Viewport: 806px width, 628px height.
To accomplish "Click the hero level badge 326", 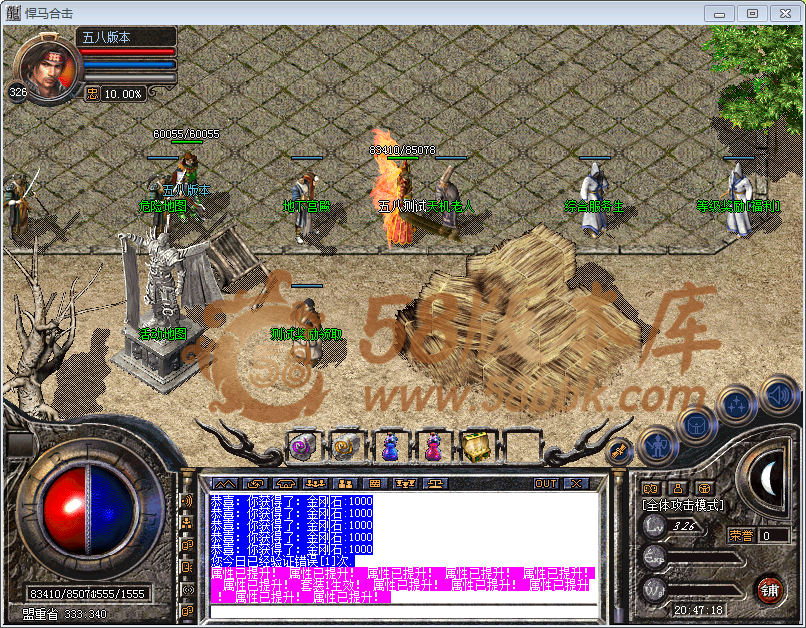I will 17,92.
